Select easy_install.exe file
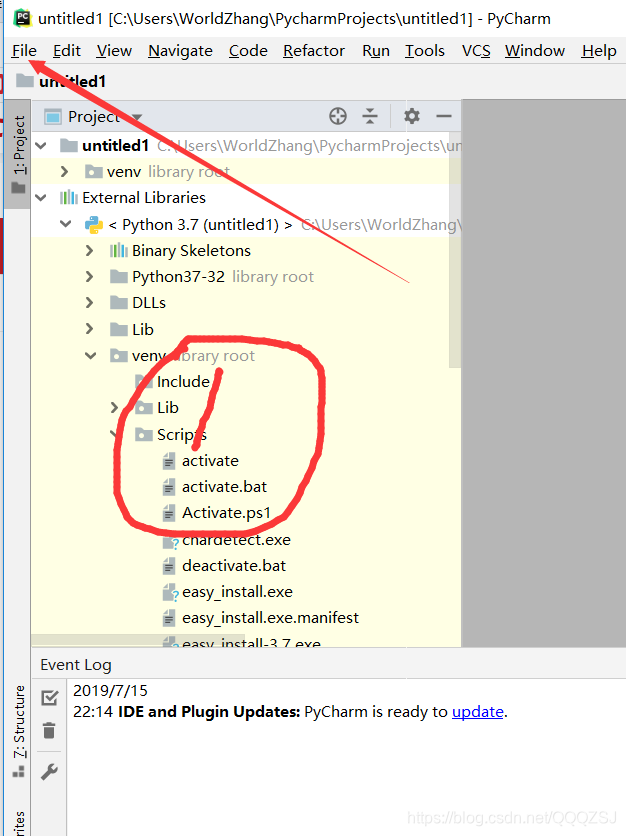This screenshot has height=836, width=626. 237,592
